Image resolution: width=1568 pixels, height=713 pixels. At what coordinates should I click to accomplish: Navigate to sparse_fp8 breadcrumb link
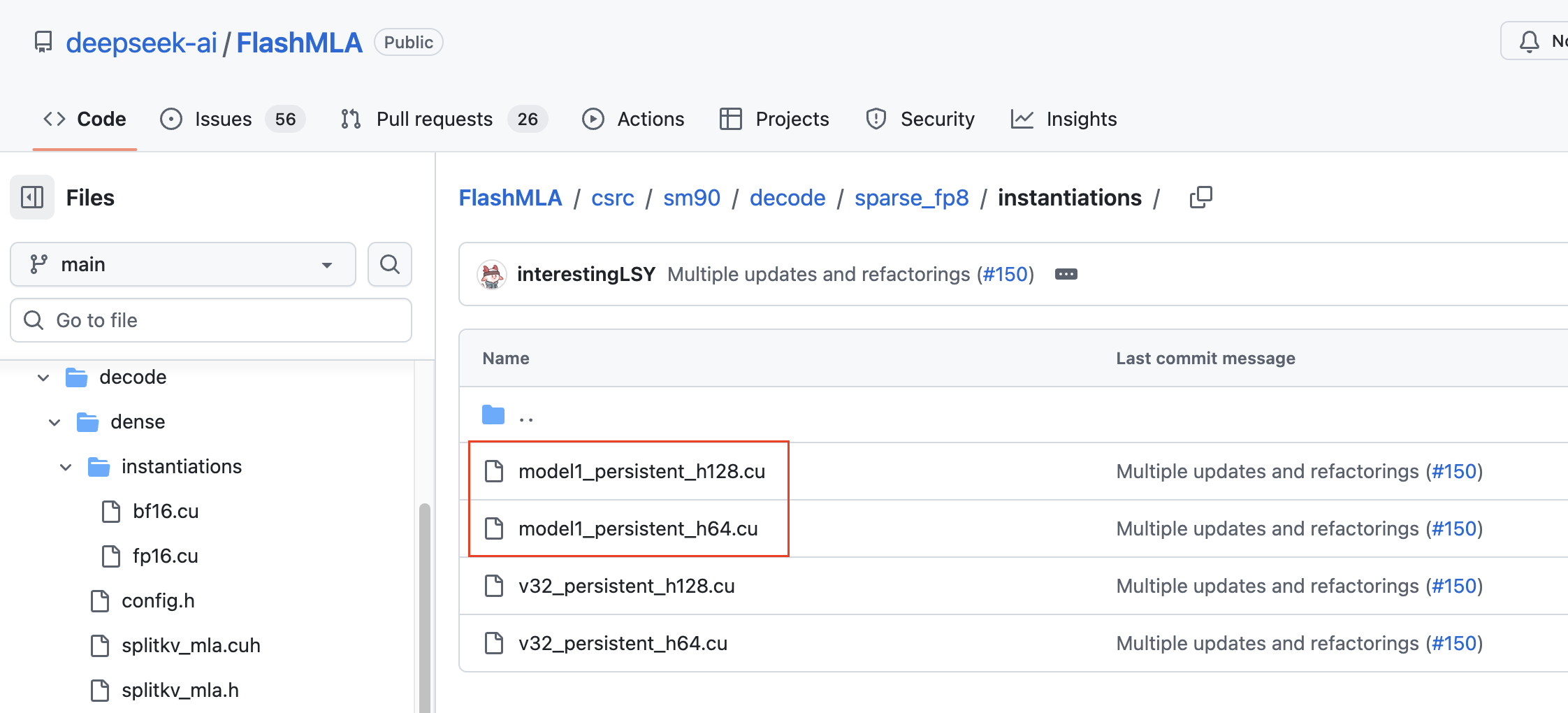911,198
